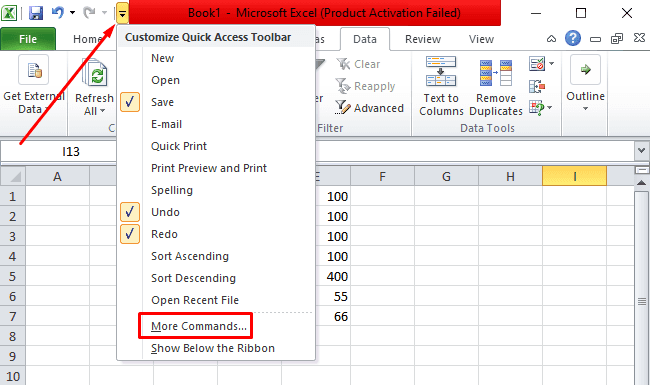Screen dimensions: 650x385
Task: Select row header 5
Action: 12,276
